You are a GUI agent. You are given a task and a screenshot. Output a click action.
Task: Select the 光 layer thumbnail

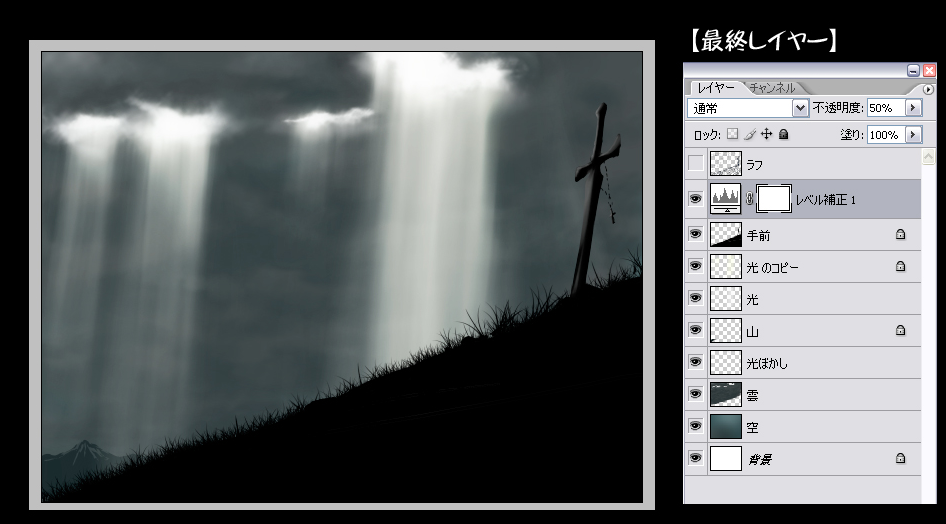[x=726, y=298]
